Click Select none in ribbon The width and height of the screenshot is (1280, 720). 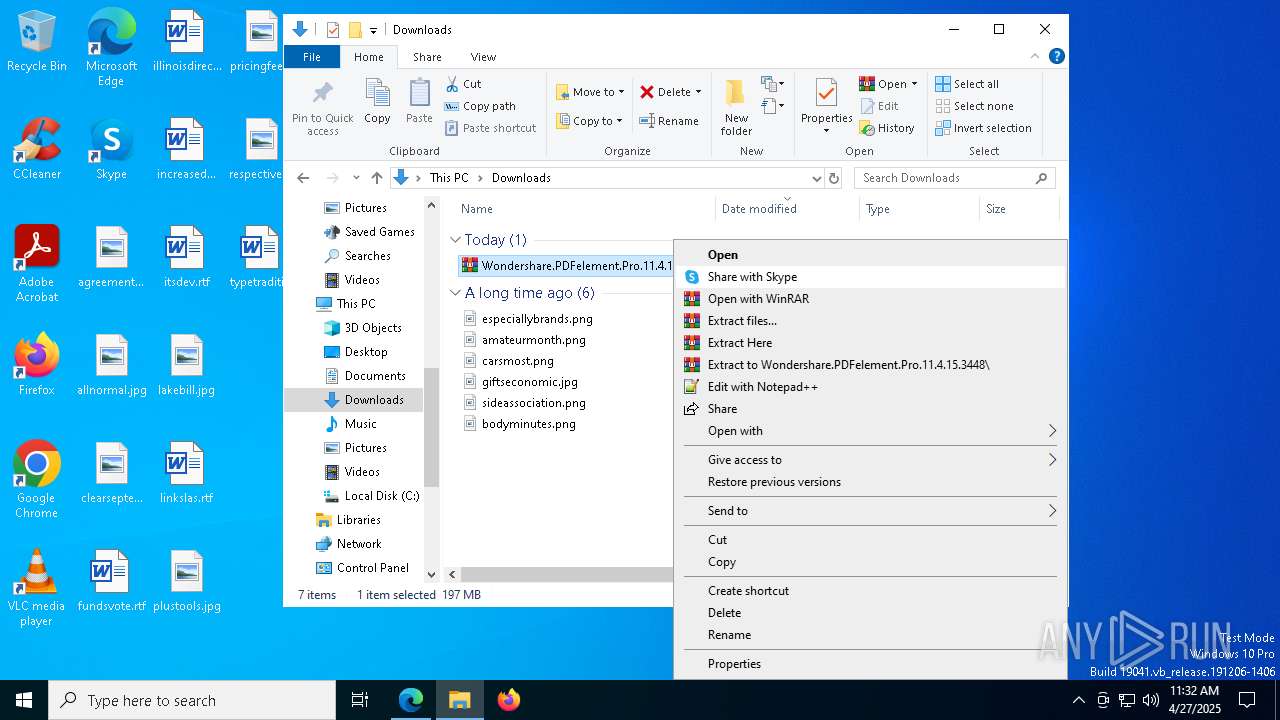pyautogui.click(x=974, y=106)
